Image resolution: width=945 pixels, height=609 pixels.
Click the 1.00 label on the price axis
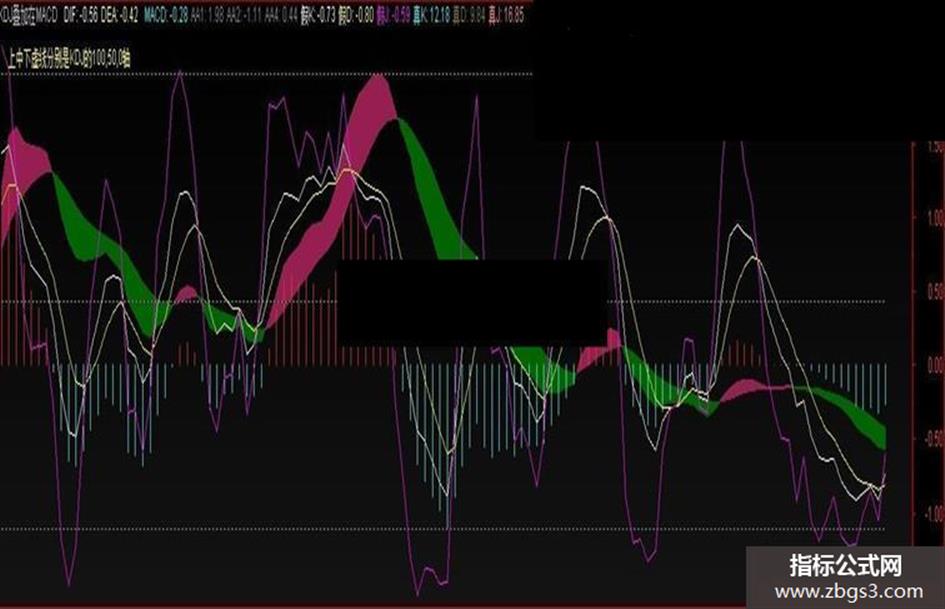coord(936,218)
